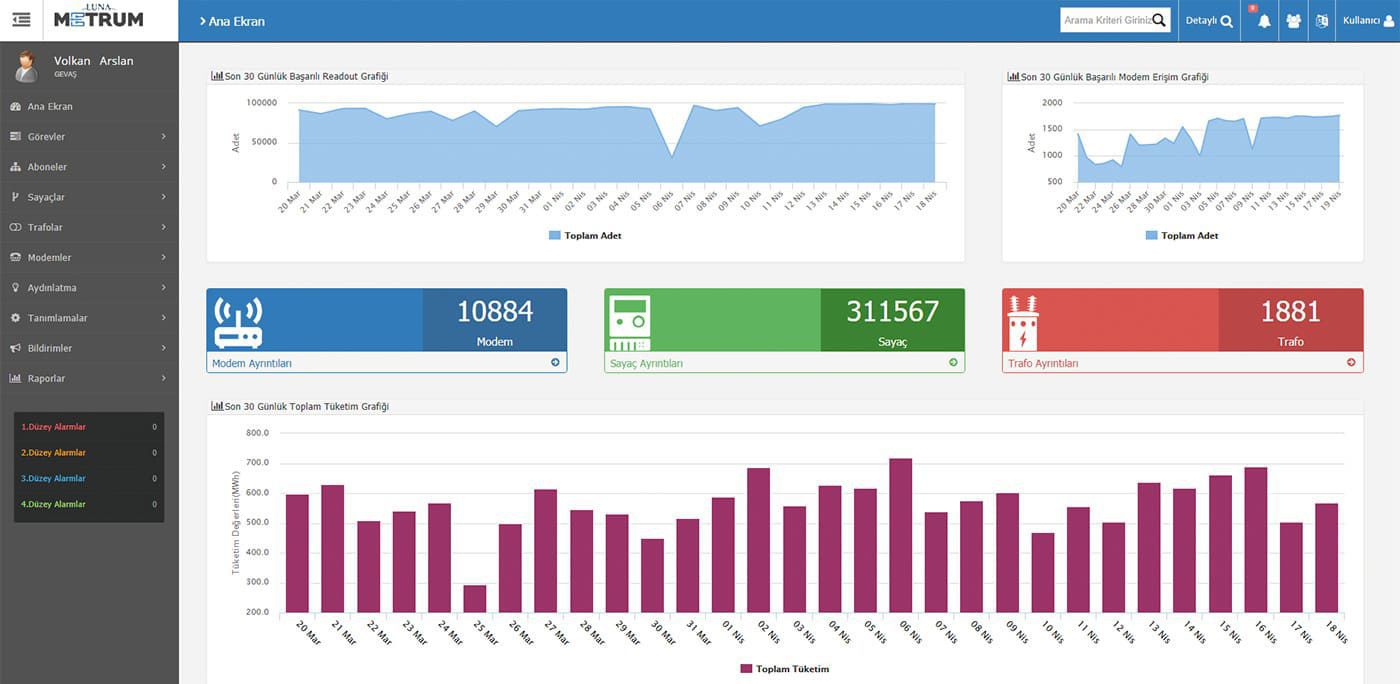1400x684 pixels.
Task: Click the hamburger menu icon top left
Action: tap(21, 18)
